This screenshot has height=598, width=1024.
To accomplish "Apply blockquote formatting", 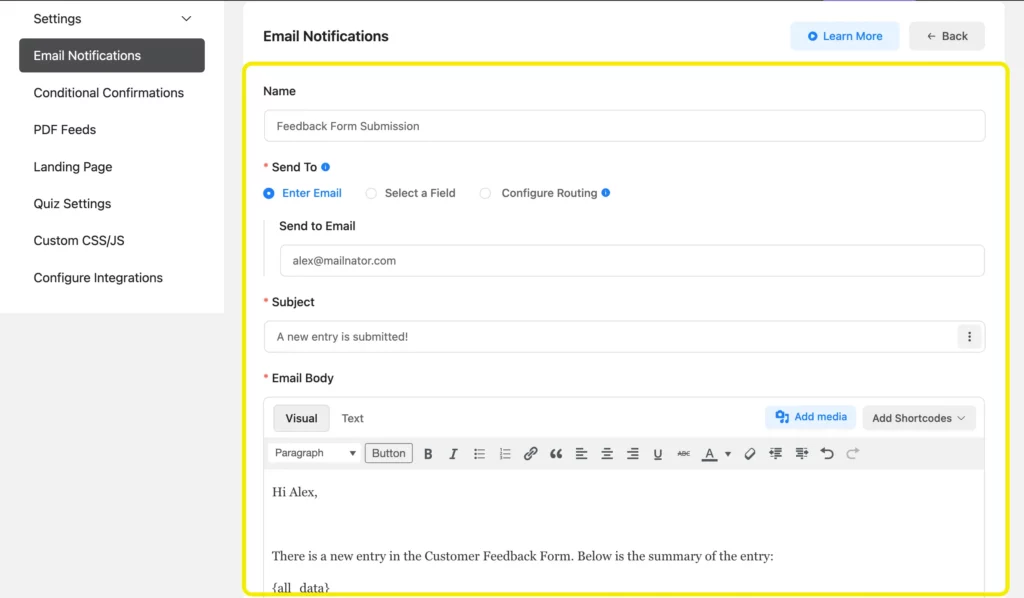I will pos(556,454).
